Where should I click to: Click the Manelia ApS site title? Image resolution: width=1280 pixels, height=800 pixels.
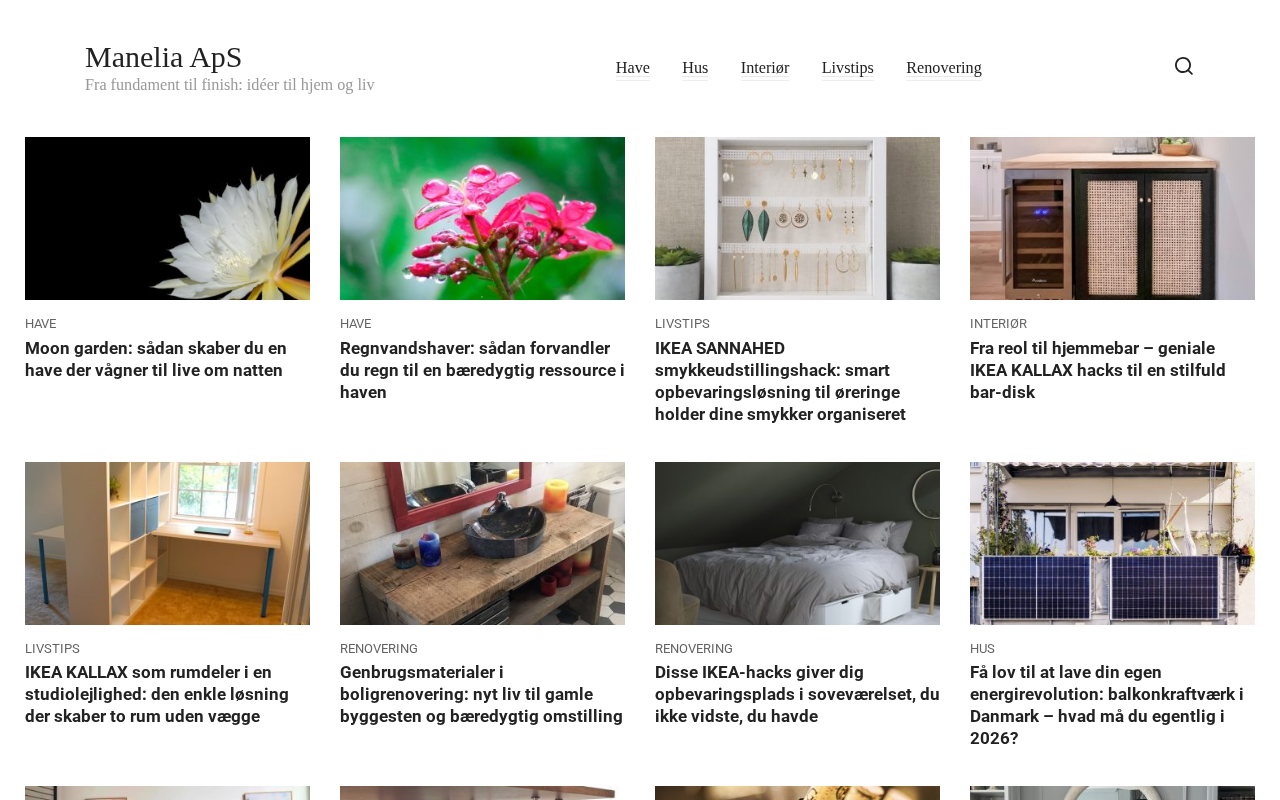coord(164,57)
